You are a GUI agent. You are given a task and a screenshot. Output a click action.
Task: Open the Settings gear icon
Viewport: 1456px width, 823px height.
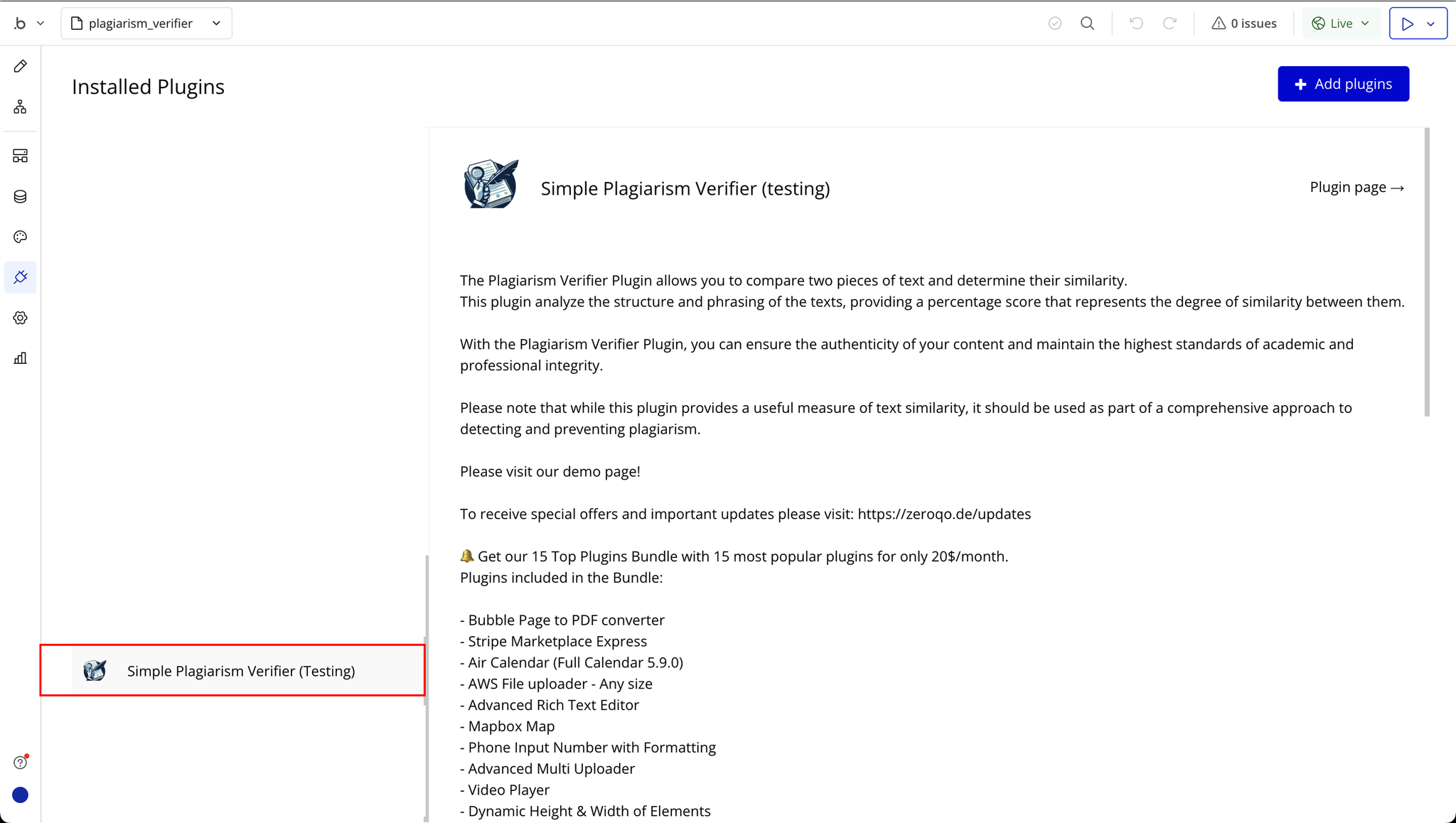tap(20, 318)
